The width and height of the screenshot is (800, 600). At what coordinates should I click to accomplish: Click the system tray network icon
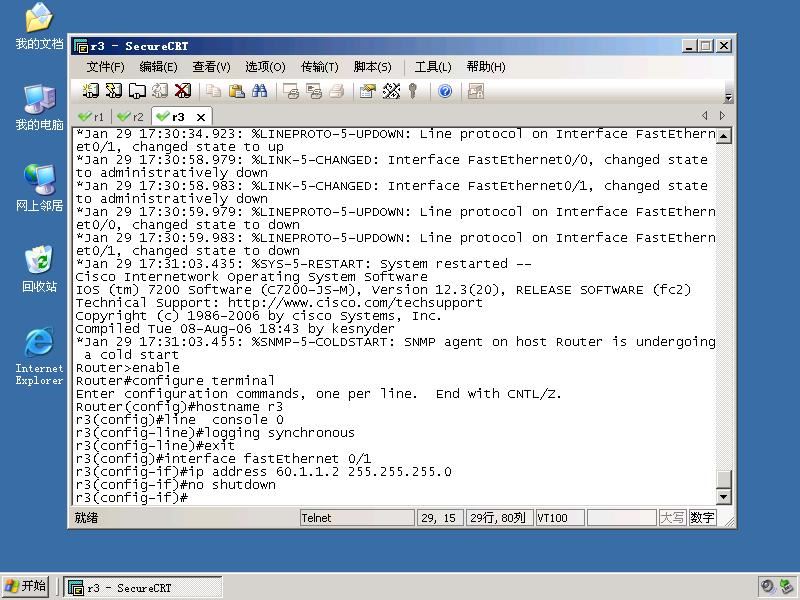pyautogui.click(x=786, y=586)
